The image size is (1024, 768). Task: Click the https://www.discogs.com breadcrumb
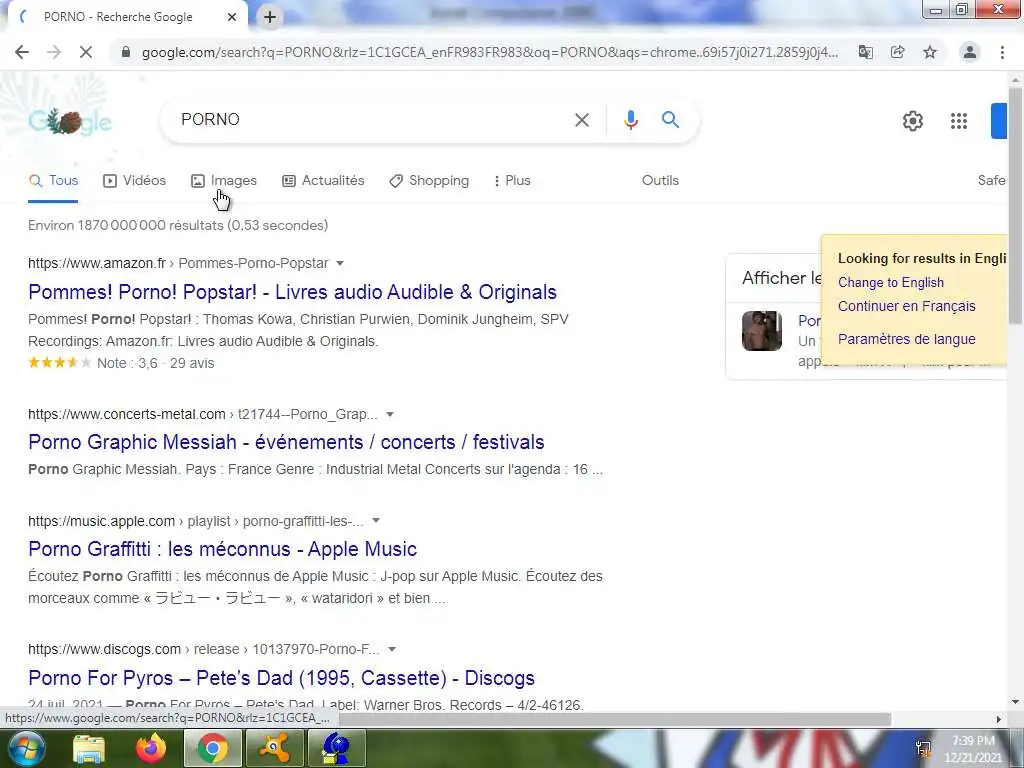tap(104, 649)
